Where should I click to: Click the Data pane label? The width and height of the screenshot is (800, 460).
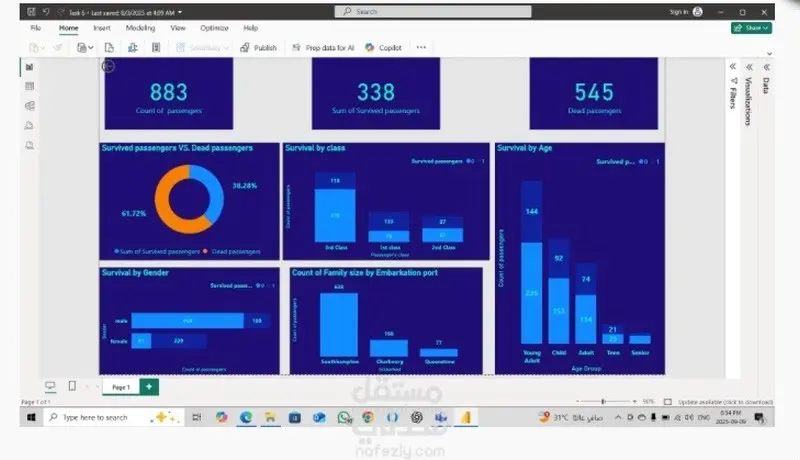(x=765, y=85)
